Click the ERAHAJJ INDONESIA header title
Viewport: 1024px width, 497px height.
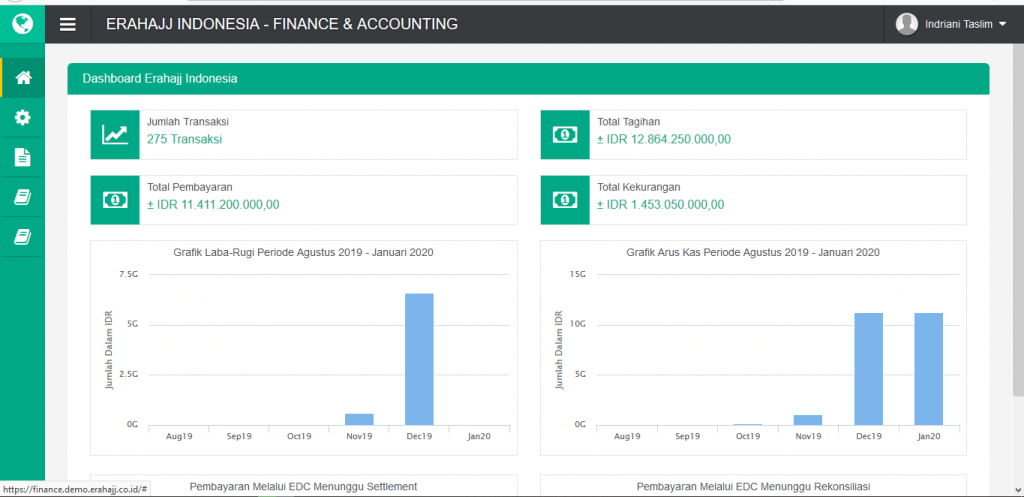(282, 24)
